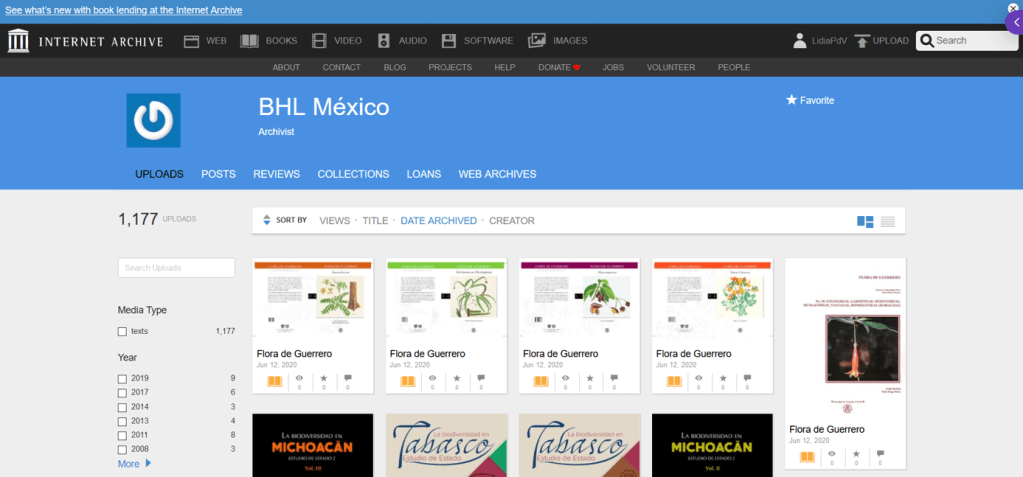The height and width of the screenshot is (477, 1023).
Task: Open the Web section icon
Action: tap(191, 41)
